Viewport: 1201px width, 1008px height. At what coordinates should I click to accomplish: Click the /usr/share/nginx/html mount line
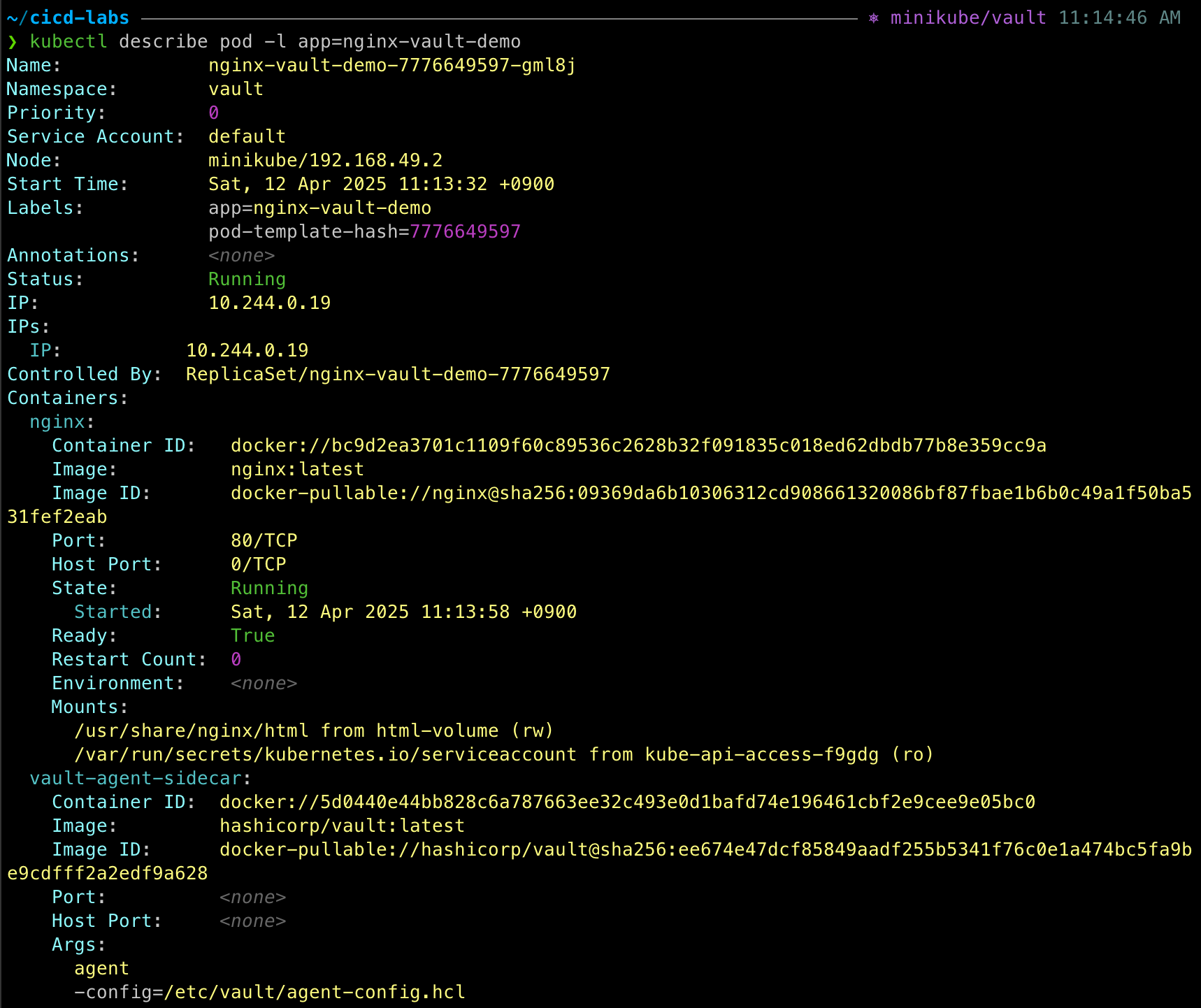pos(314,730)
